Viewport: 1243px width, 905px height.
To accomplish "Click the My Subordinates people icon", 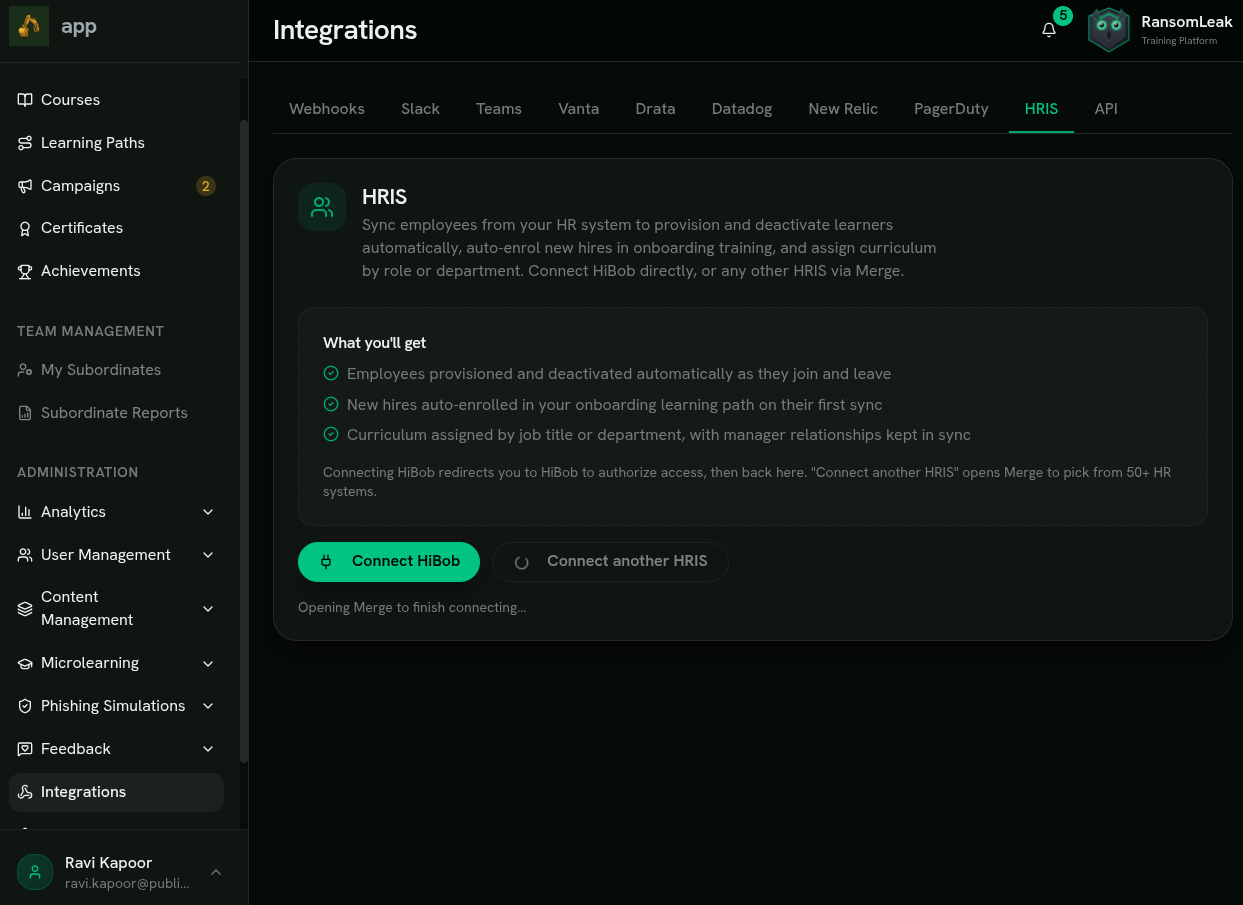I will click(25, 370).
